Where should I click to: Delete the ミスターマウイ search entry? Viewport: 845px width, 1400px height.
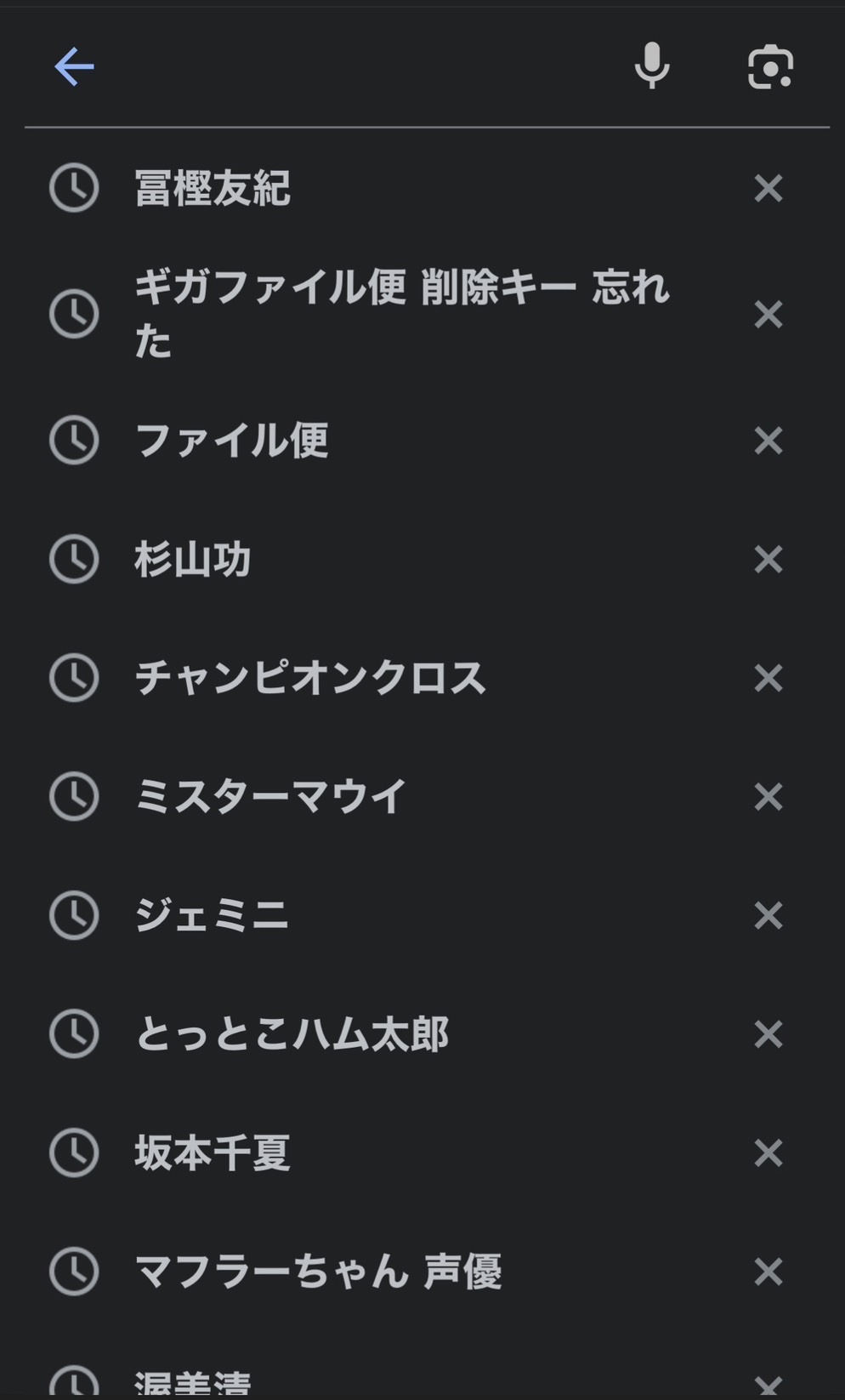coord(768,797)
